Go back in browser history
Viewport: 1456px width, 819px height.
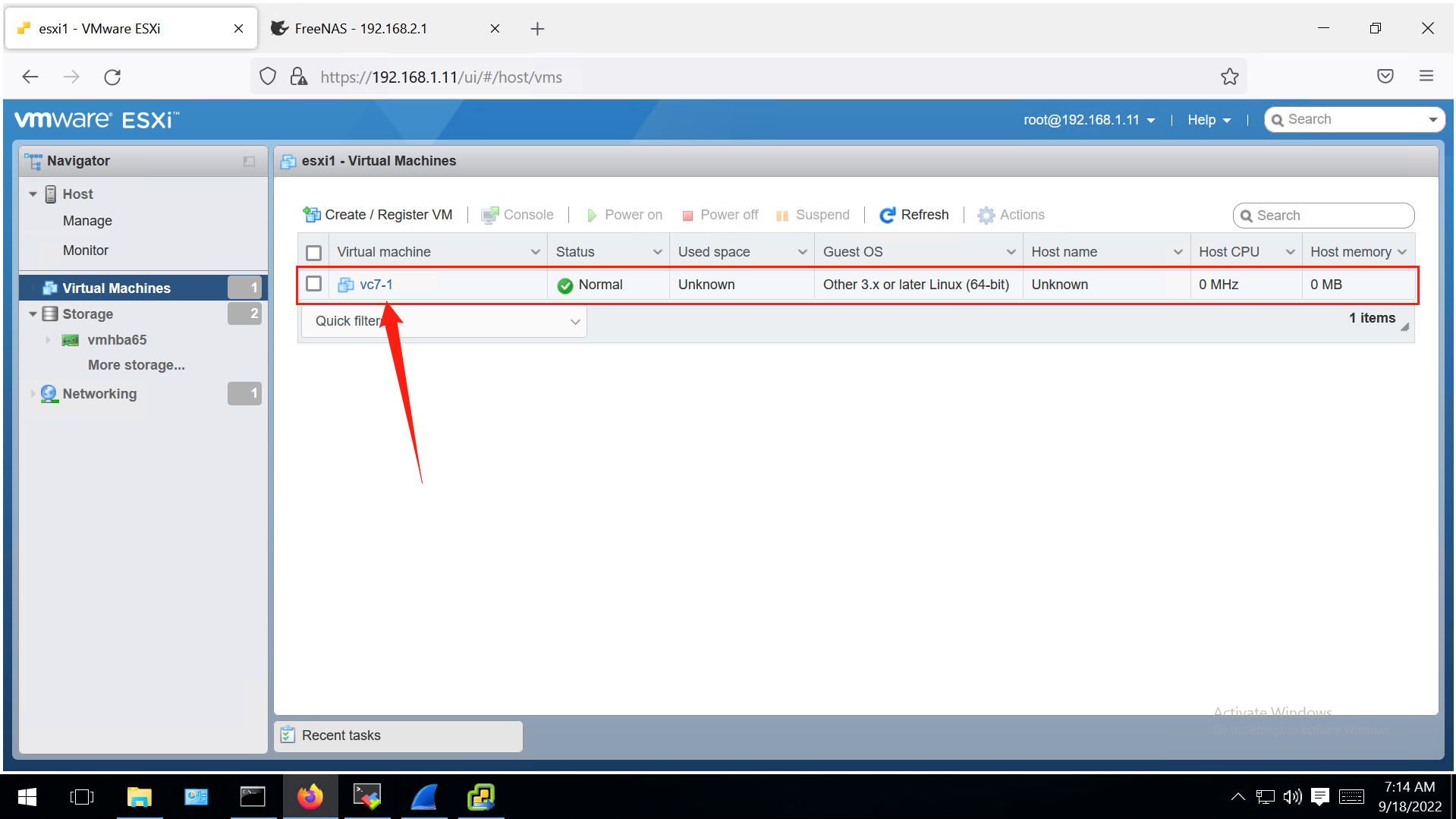click(x=30, y=77)
